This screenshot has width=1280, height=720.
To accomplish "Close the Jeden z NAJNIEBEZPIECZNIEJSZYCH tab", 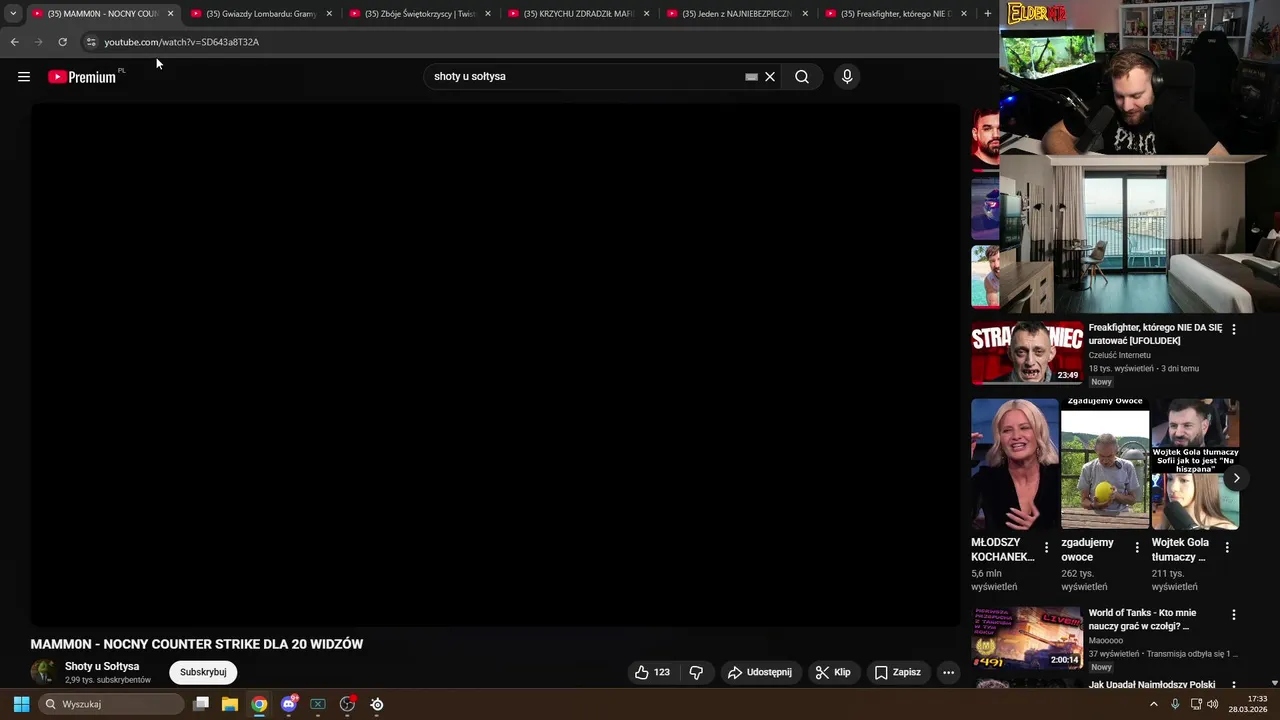I will coord(805,14).
